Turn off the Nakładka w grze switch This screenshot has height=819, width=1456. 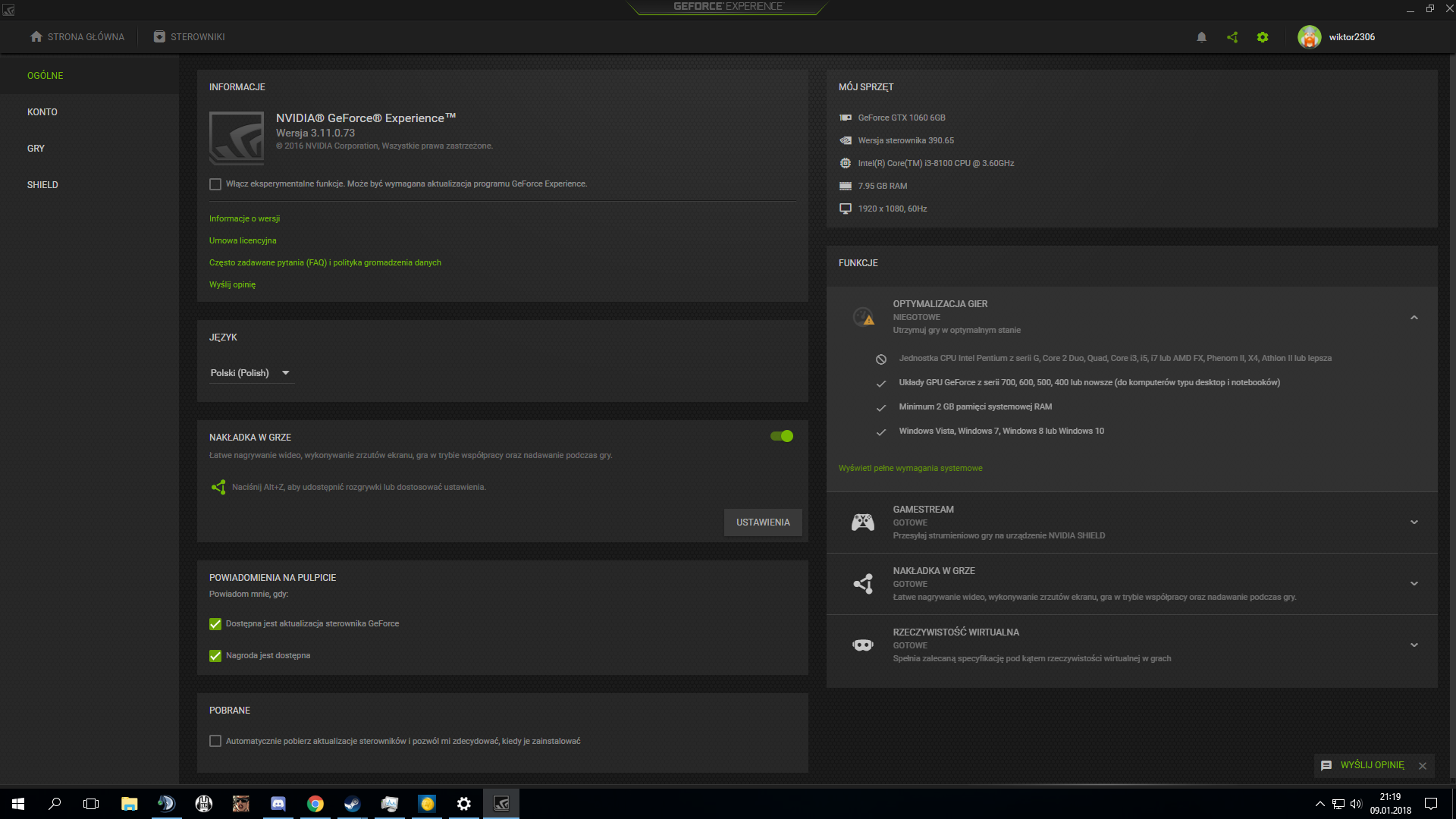pos(782,436)
